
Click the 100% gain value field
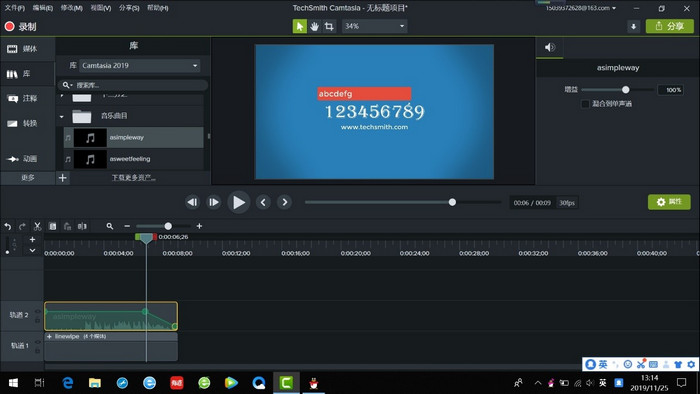point(671,90)
